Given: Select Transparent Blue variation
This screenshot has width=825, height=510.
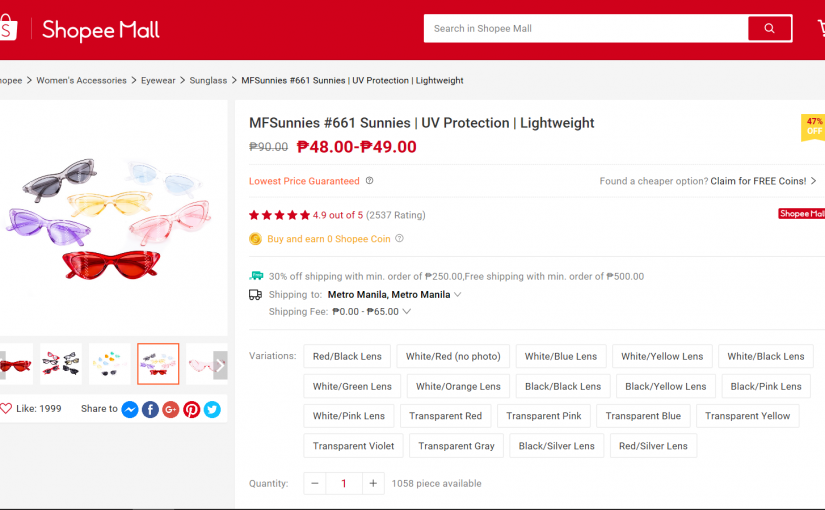Looking at the screenshot, I should tap(643, 416).
